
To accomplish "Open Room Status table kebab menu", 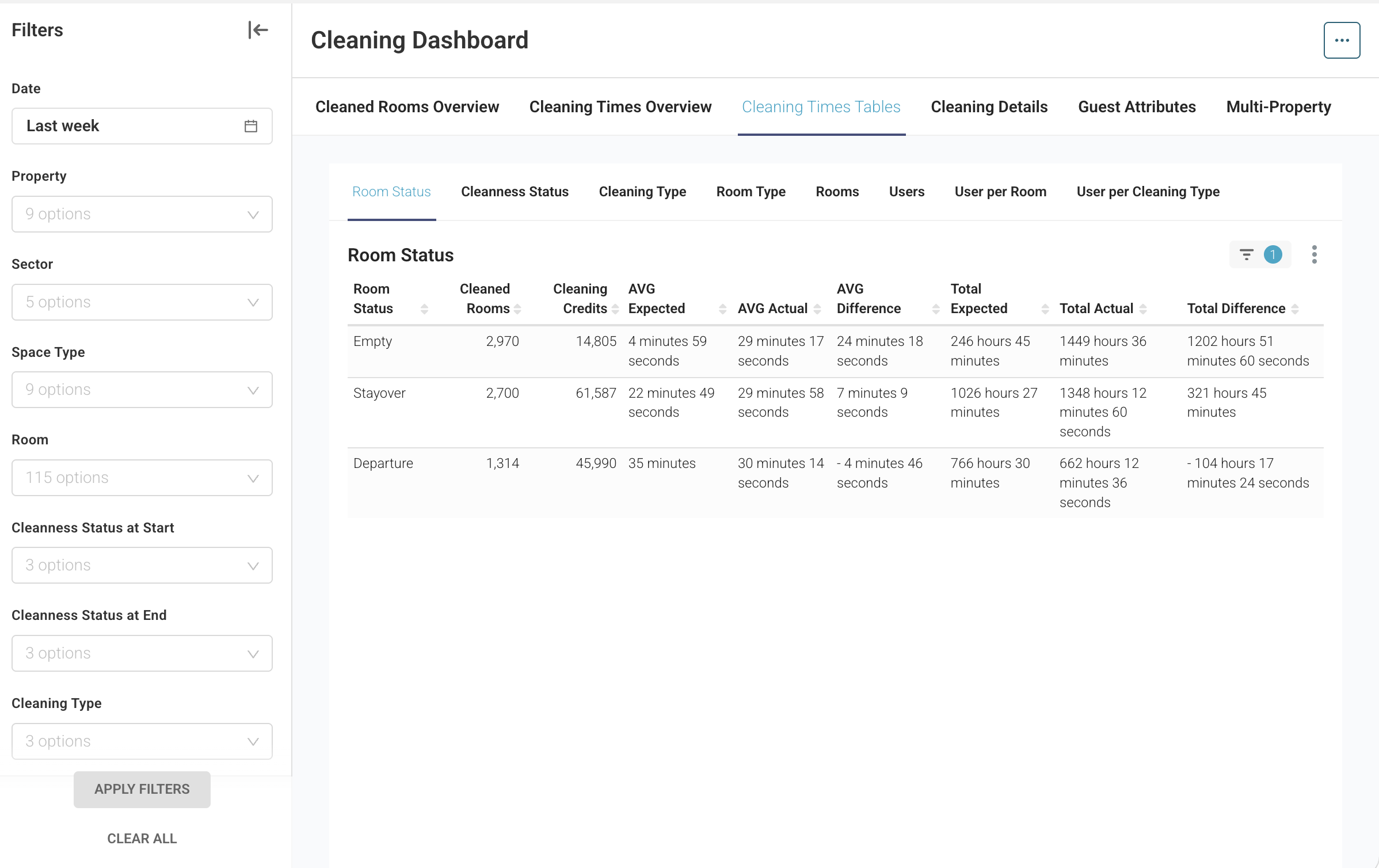I will click(x=1315, y=254).
